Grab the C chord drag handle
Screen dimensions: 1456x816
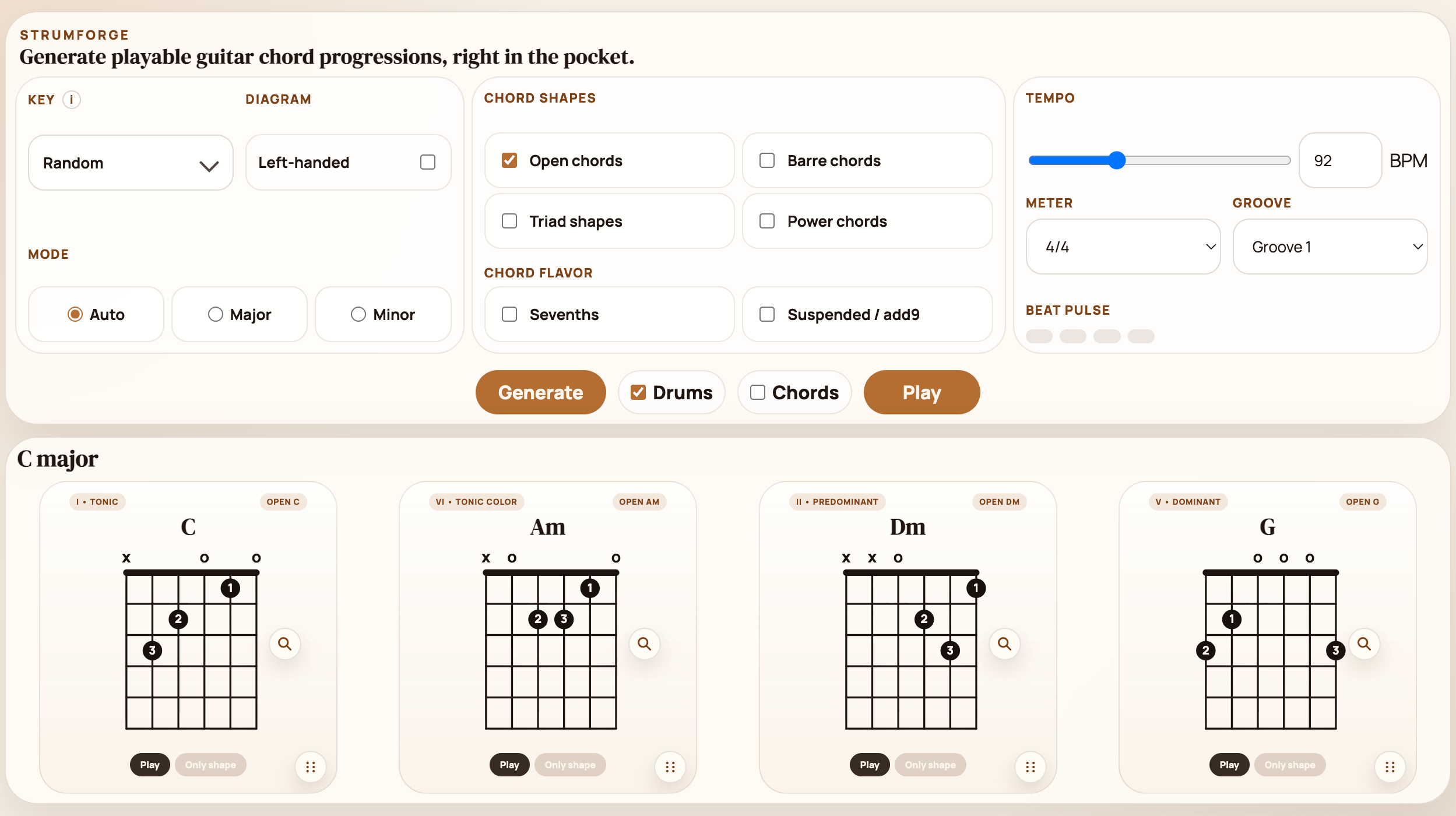[x=311, y=767]
